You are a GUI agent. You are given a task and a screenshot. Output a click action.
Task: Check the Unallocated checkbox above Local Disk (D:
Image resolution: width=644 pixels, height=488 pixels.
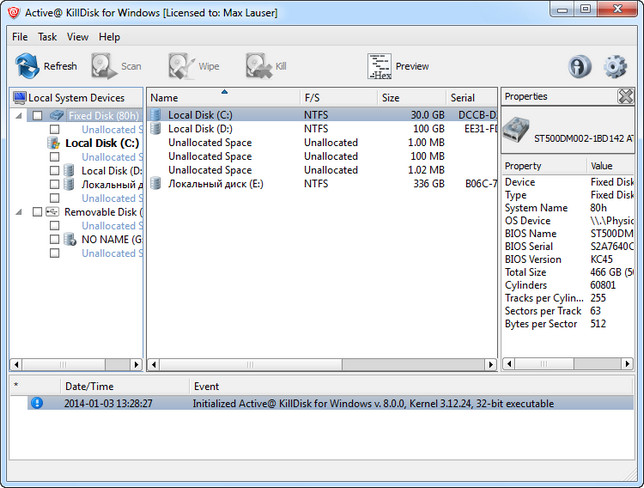click(x=54, y=157)
